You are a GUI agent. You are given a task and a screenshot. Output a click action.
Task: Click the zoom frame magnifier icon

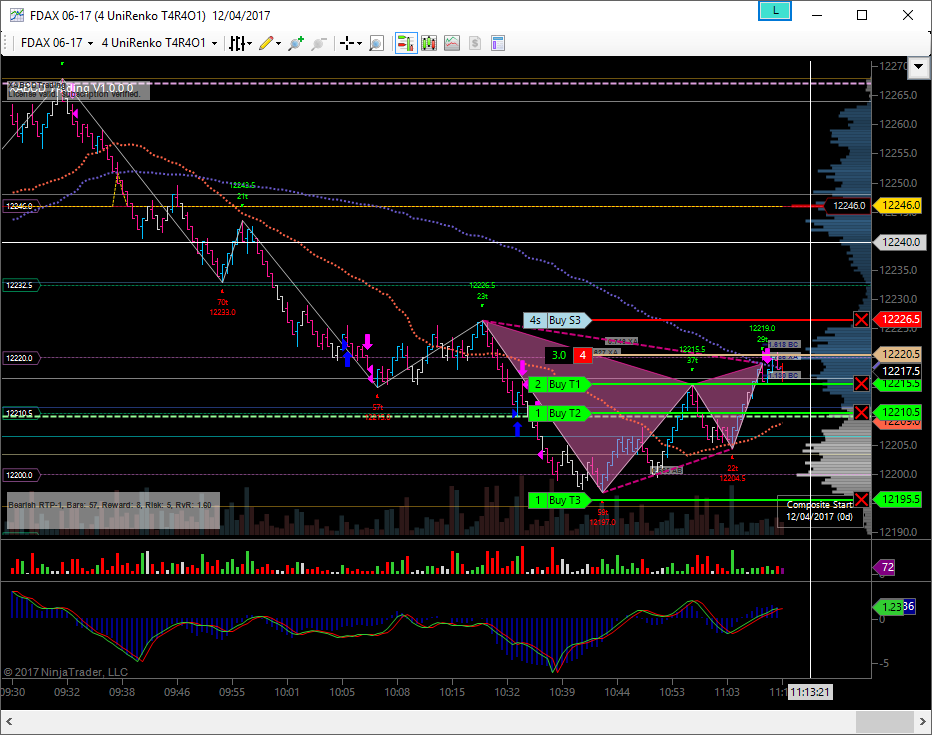pyautogui.click(x=376, y=43)
